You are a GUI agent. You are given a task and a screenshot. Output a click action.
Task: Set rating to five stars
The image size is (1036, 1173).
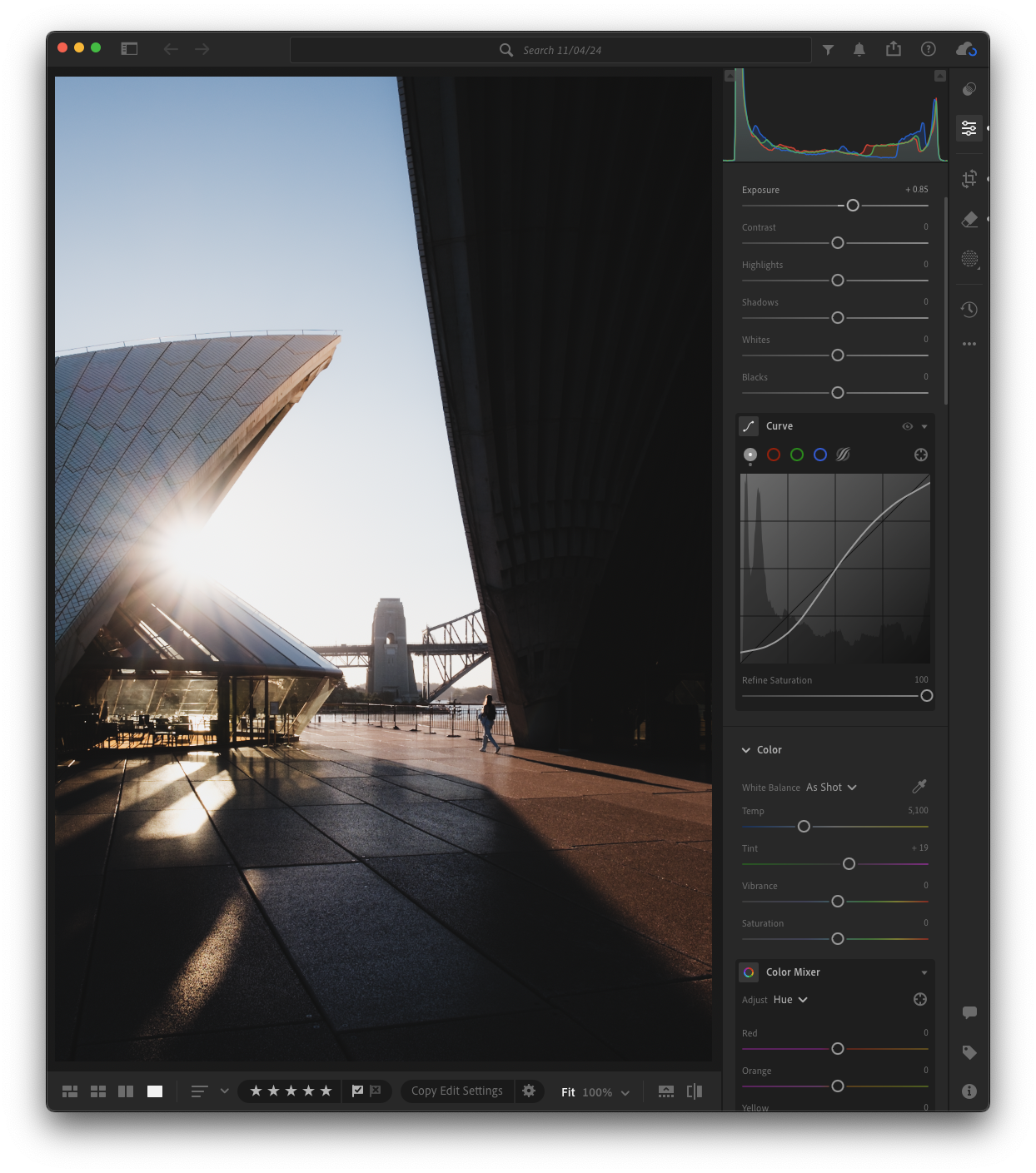click(x=326, y=1091)
